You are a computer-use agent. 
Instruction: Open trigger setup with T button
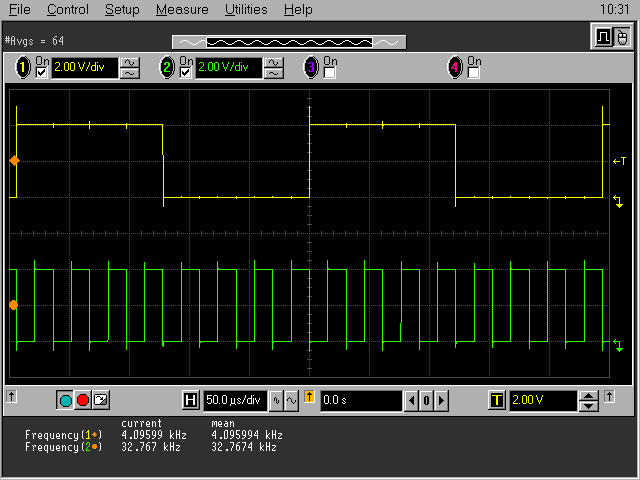497,401
